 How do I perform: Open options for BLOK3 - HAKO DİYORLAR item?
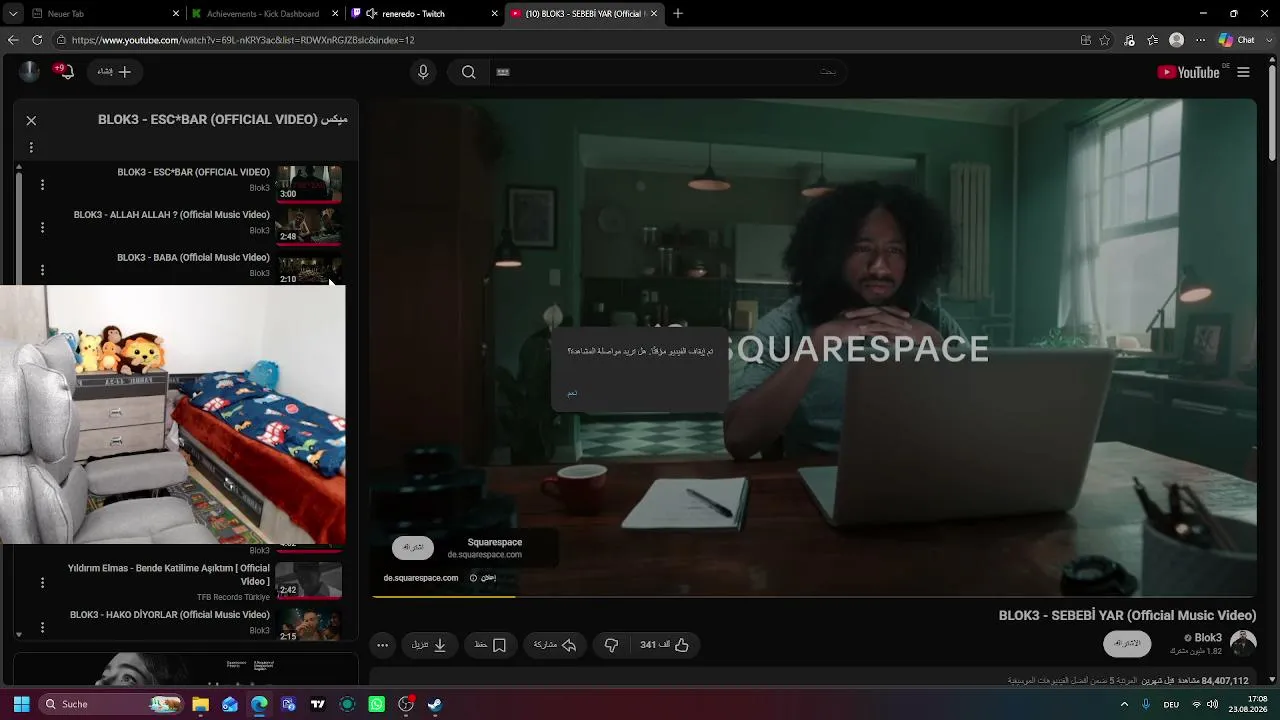(x=42, y=627)
